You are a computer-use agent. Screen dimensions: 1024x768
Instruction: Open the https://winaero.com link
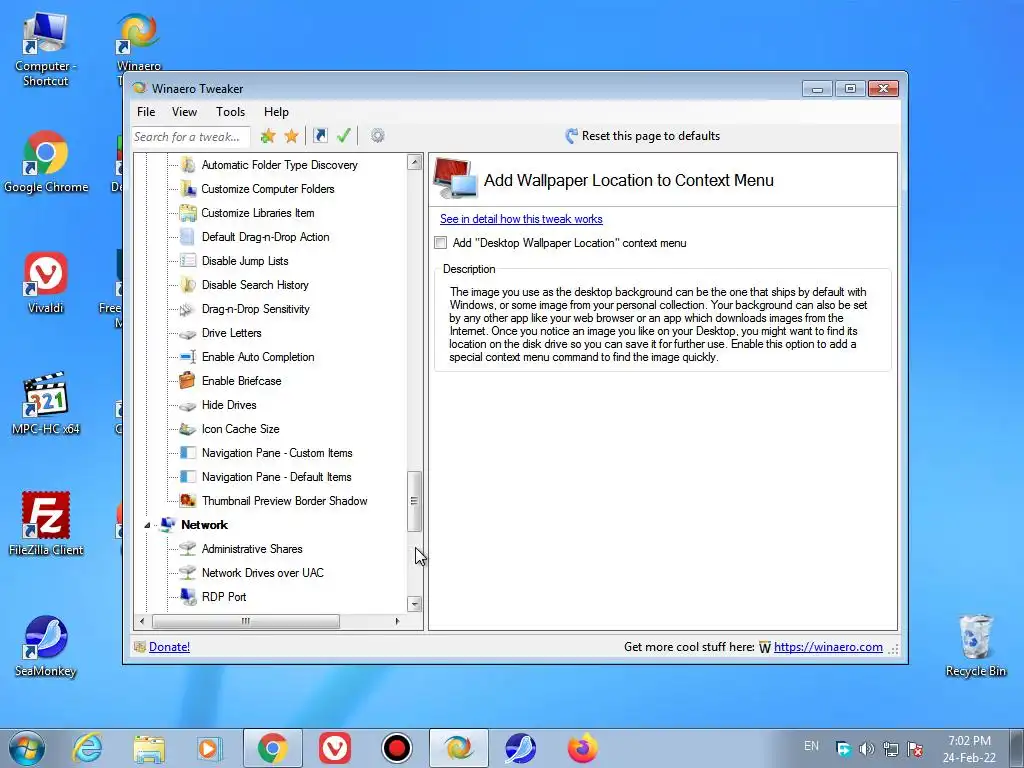(x=828, y=647)
